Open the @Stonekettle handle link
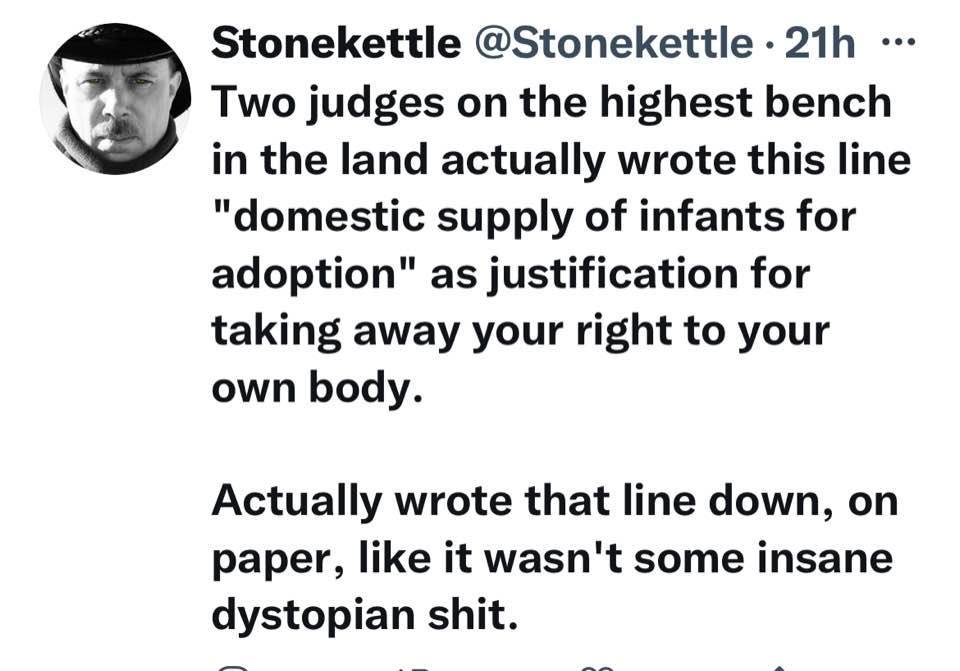The width and height of the screenshot is (960, 671). [x=612, y=43]
